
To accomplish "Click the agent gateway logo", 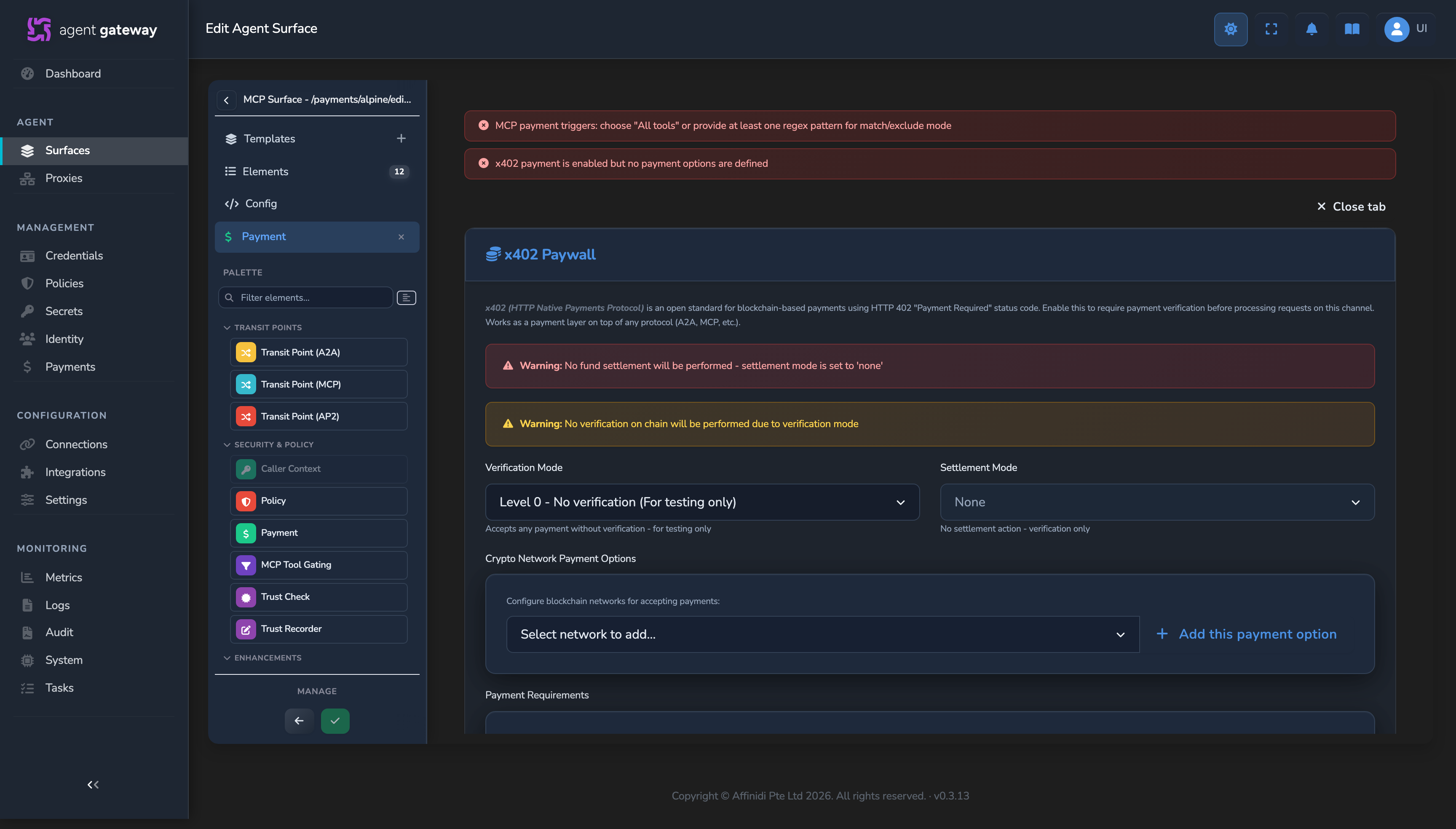I will click(x=92, y=29).
